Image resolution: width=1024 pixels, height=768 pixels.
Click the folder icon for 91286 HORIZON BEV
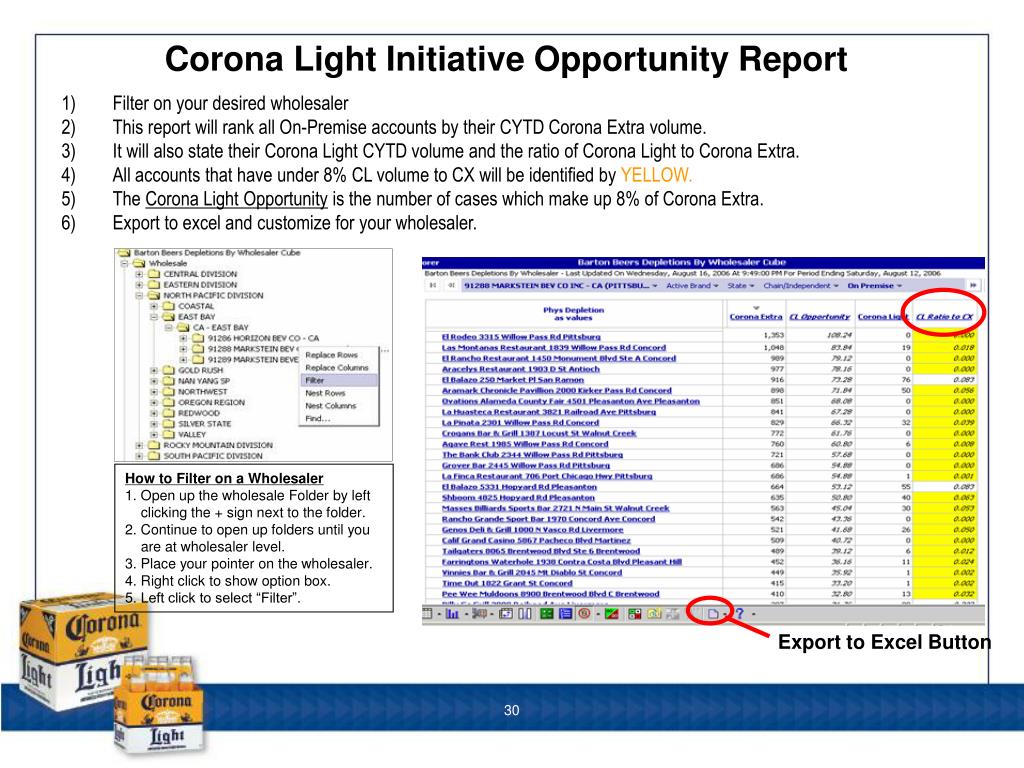[x=198, y=338]
